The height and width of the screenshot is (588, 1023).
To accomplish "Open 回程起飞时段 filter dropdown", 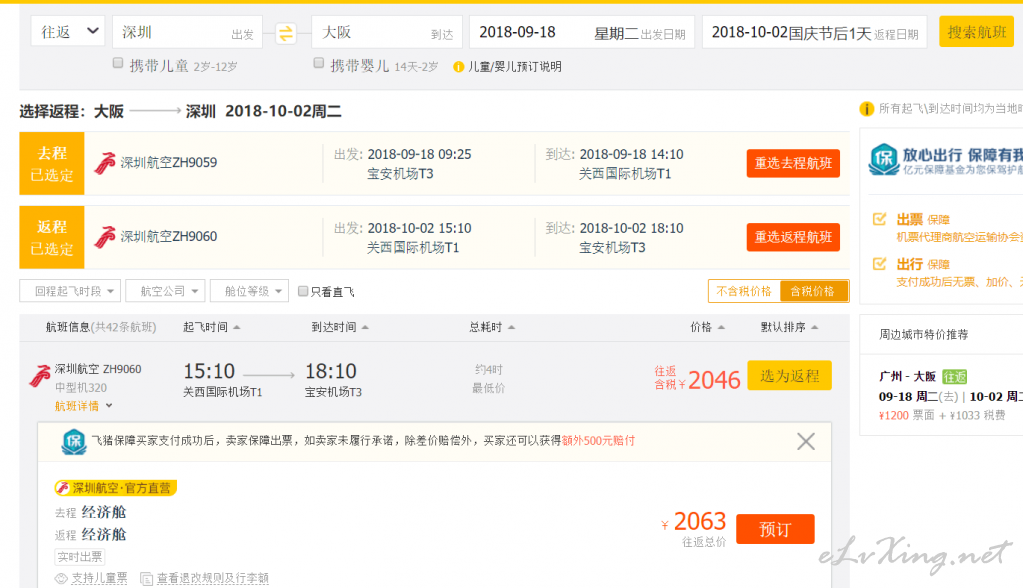I will [70, 291].
